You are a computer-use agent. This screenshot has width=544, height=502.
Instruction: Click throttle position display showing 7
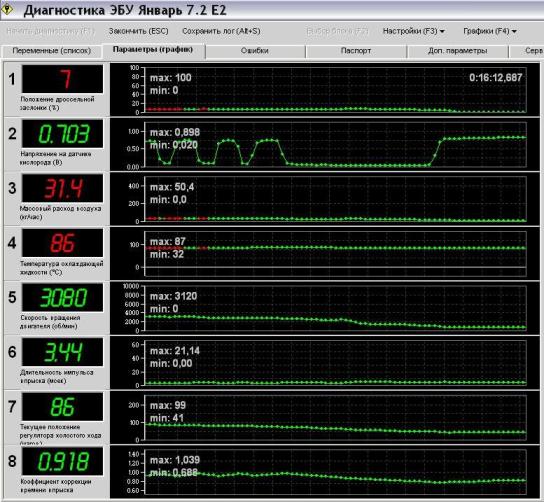point(62,79)
